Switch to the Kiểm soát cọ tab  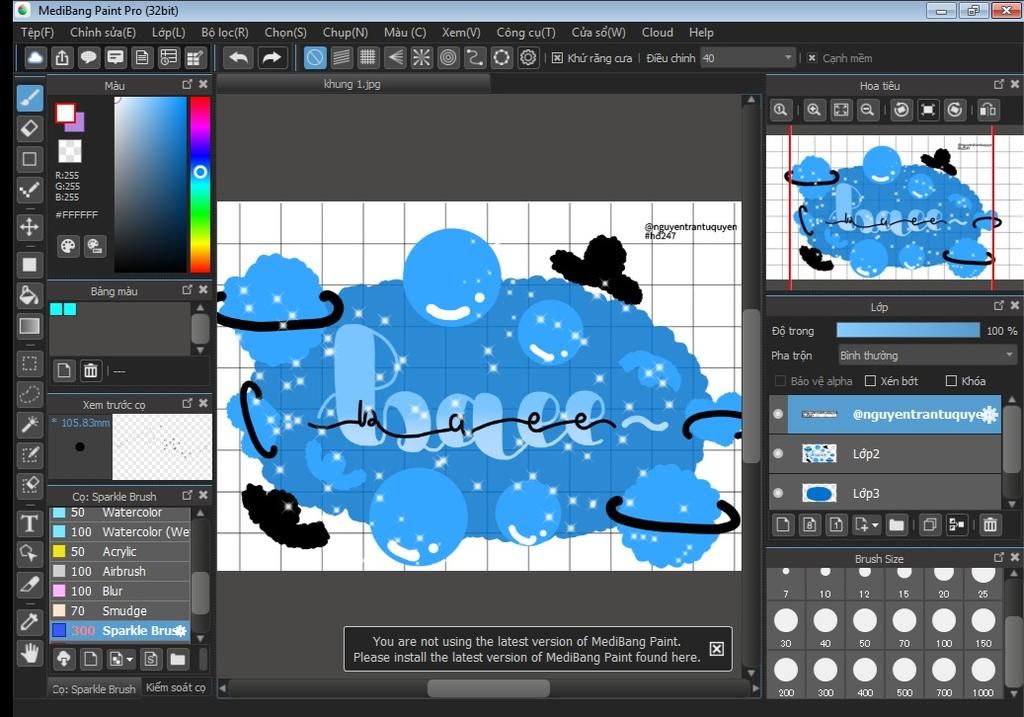pos(176,688)
